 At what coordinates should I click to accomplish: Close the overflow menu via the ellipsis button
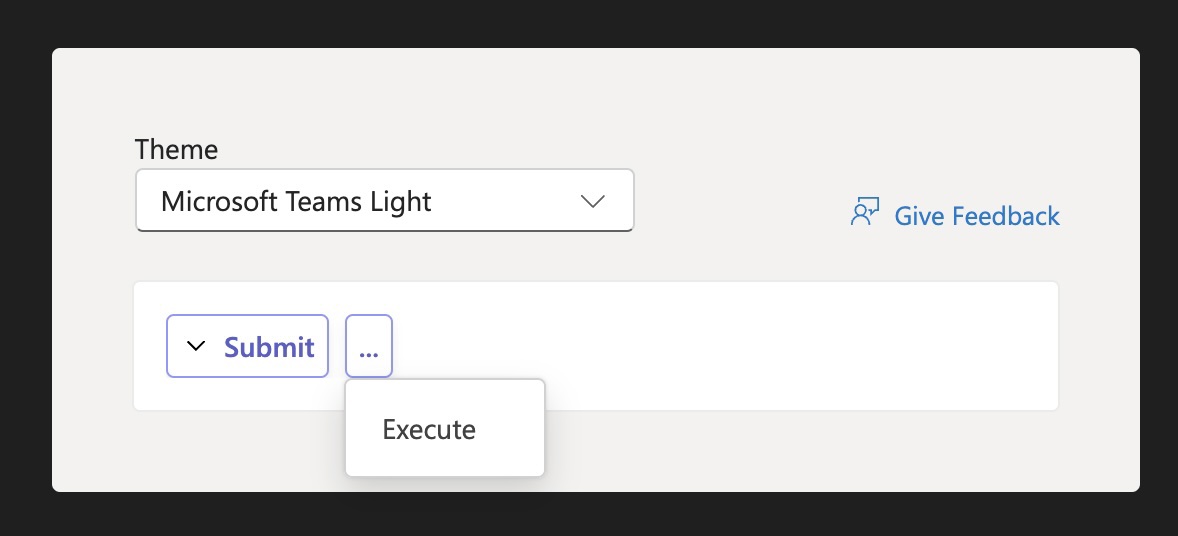[x=369, y=346]
